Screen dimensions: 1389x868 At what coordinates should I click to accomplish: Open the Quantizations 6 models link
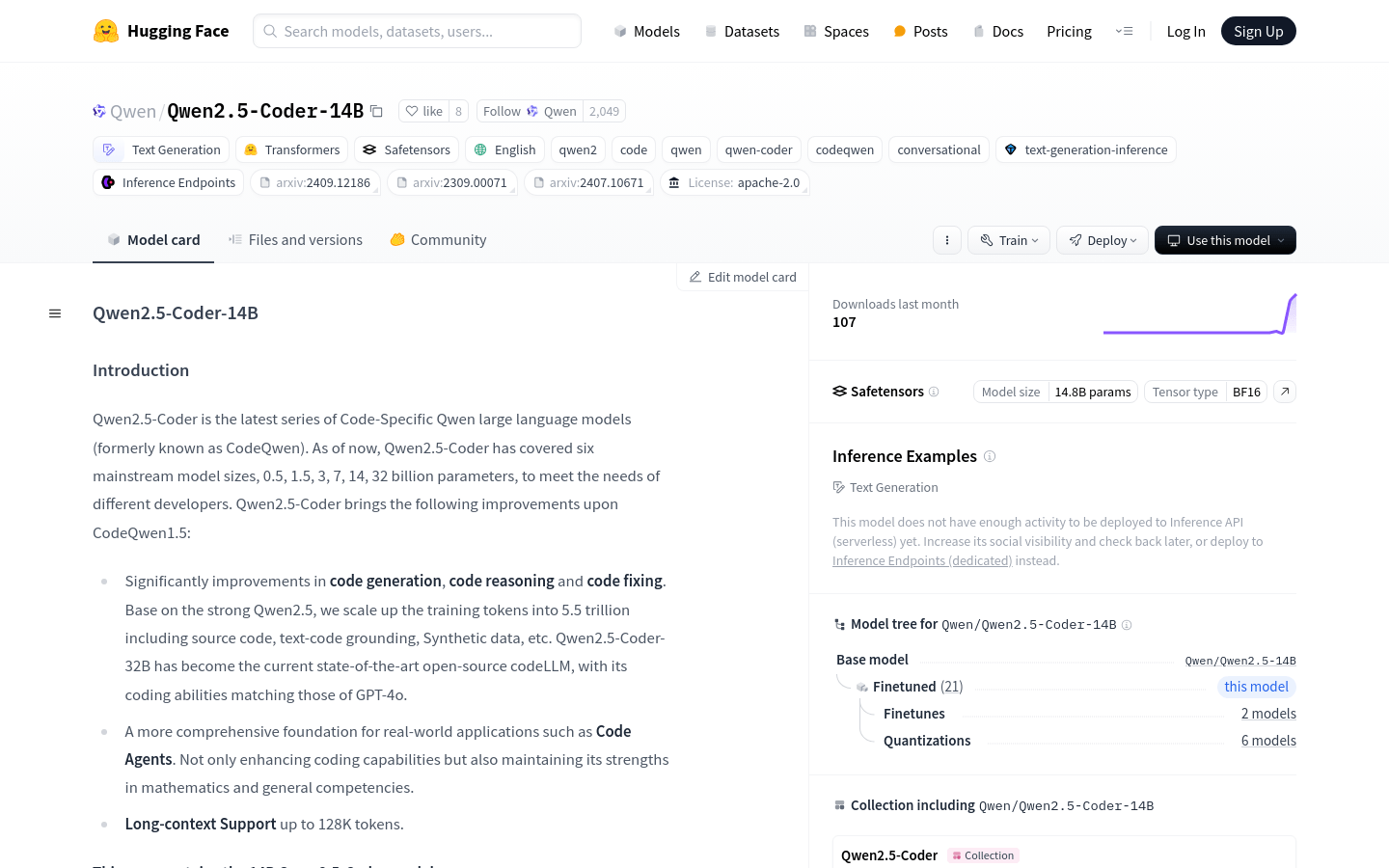point(1268,741)
